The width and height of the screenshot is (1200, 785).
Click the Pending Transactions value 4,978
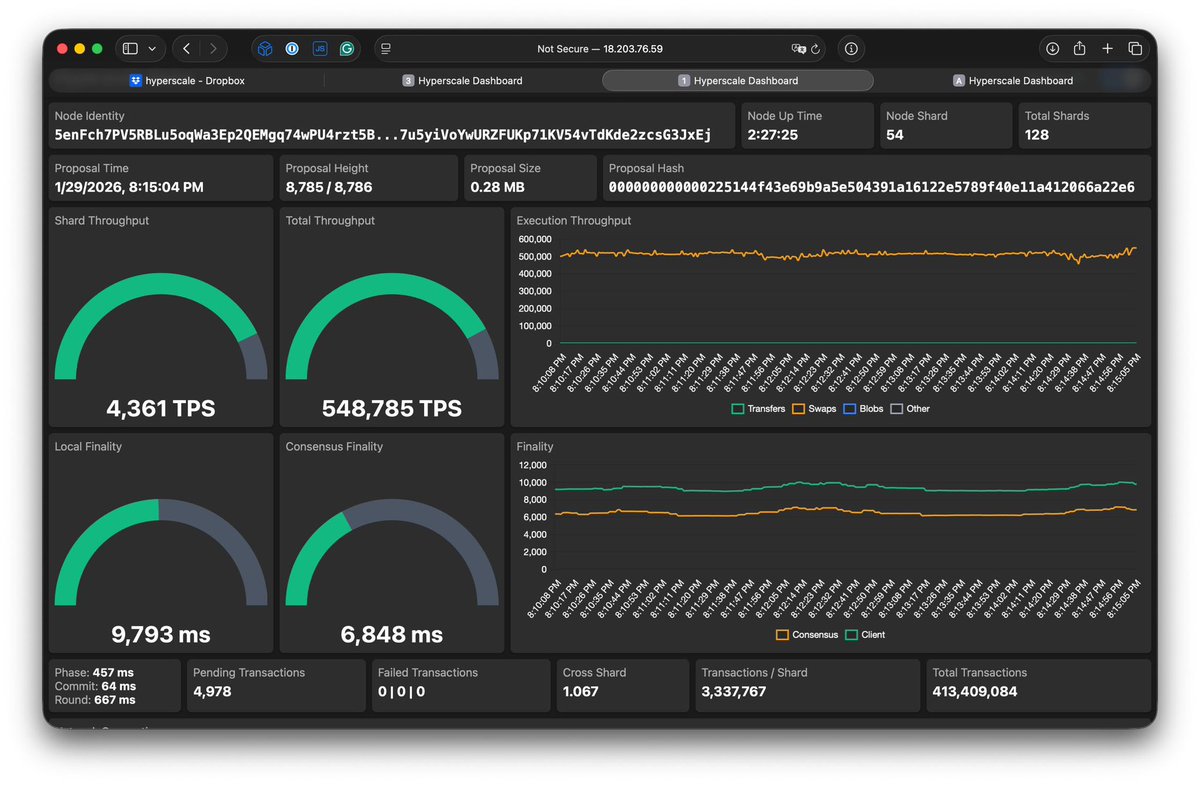coord(212,691)
